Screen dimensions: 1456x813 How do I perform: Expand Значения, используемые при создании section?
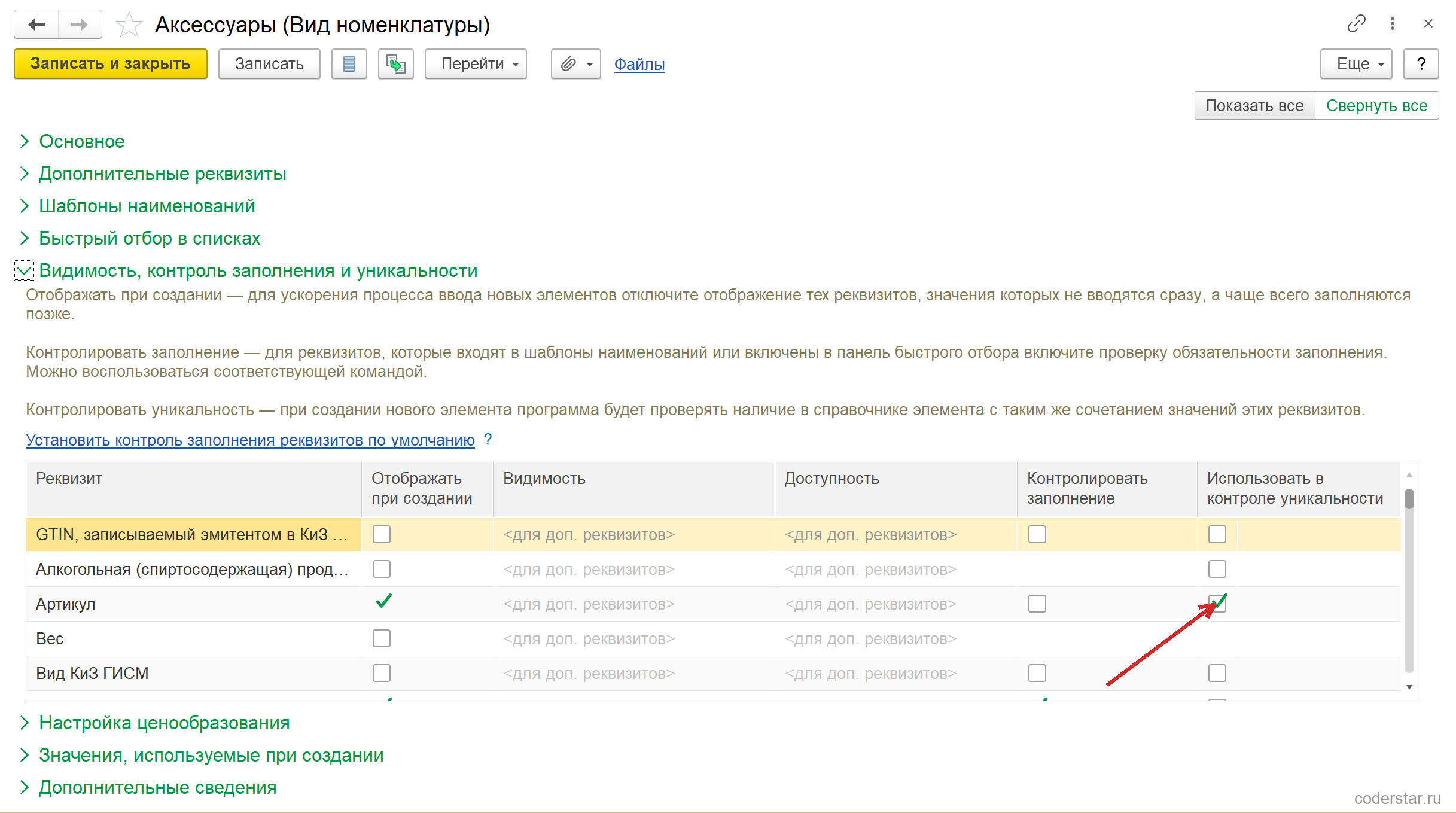[x=211, y=755]
